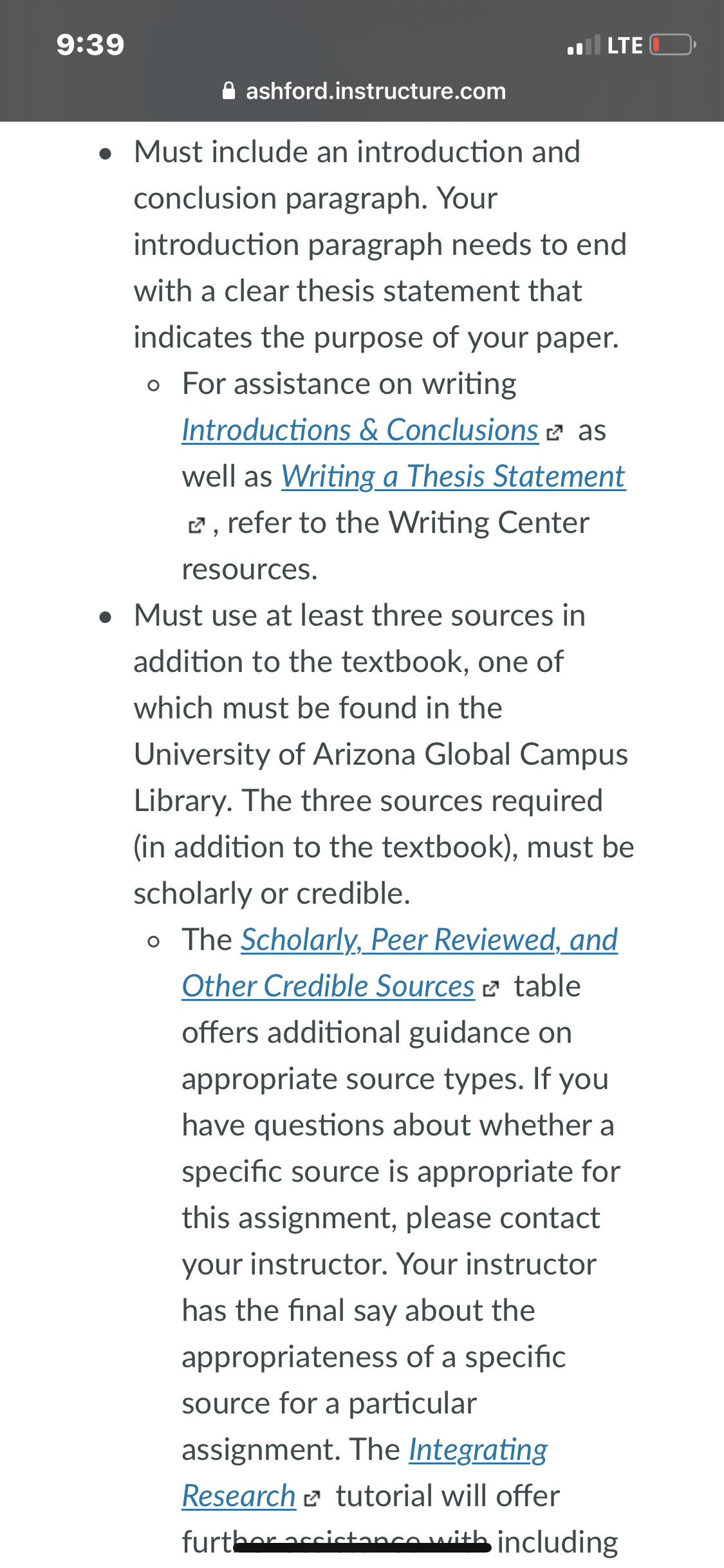Click external-link icon after Introductions & Conclusions

point(554,433)
